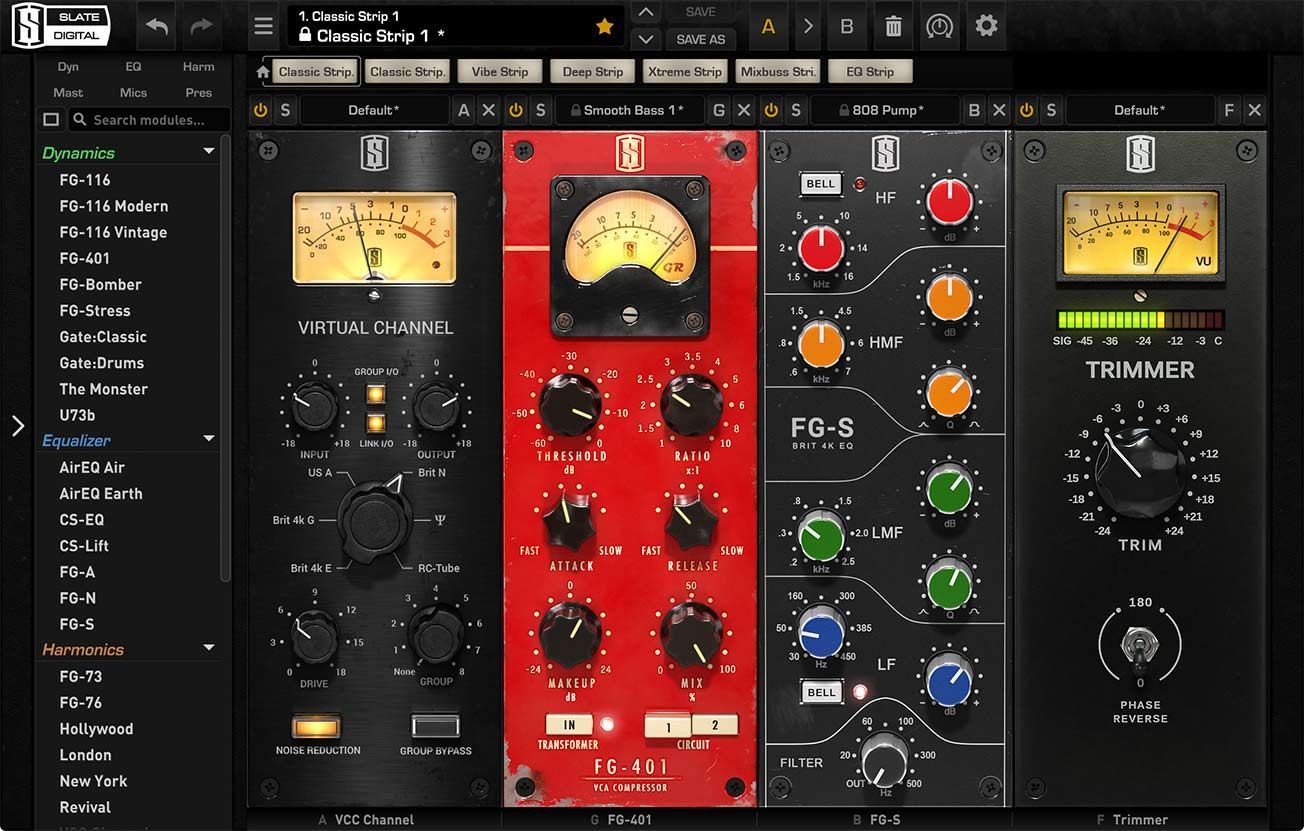The image size is (1304, 831).
Task: Click the dial icon beside the trash can
Action: click(938, 27)
